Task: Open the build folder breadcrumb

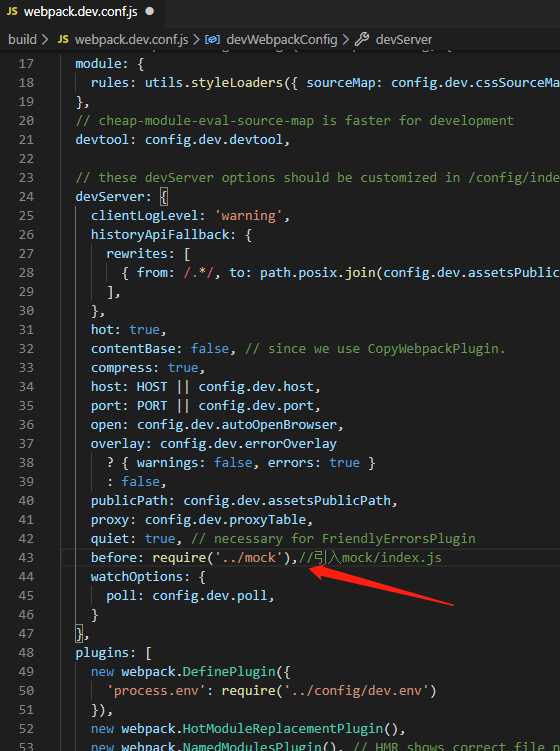Action: tap(22, 39)
